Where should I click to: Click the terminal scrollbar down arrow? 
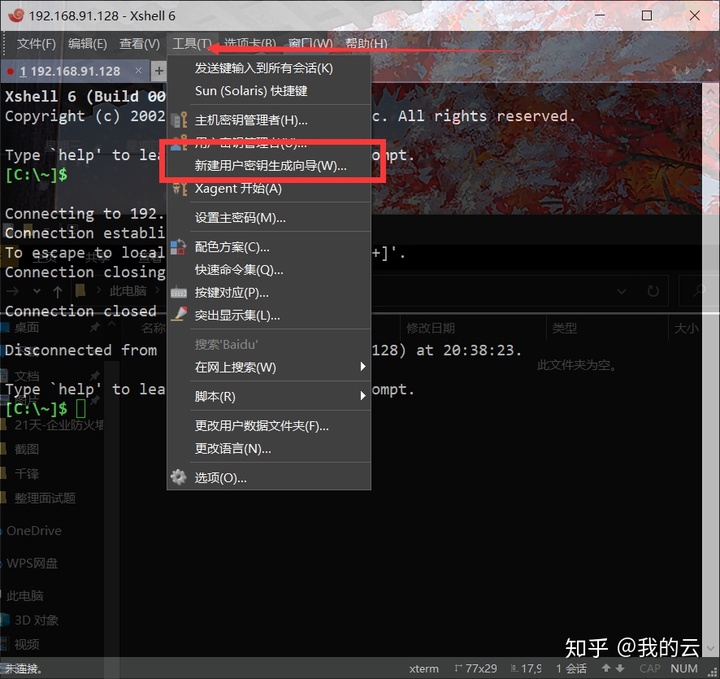point(711,649)
